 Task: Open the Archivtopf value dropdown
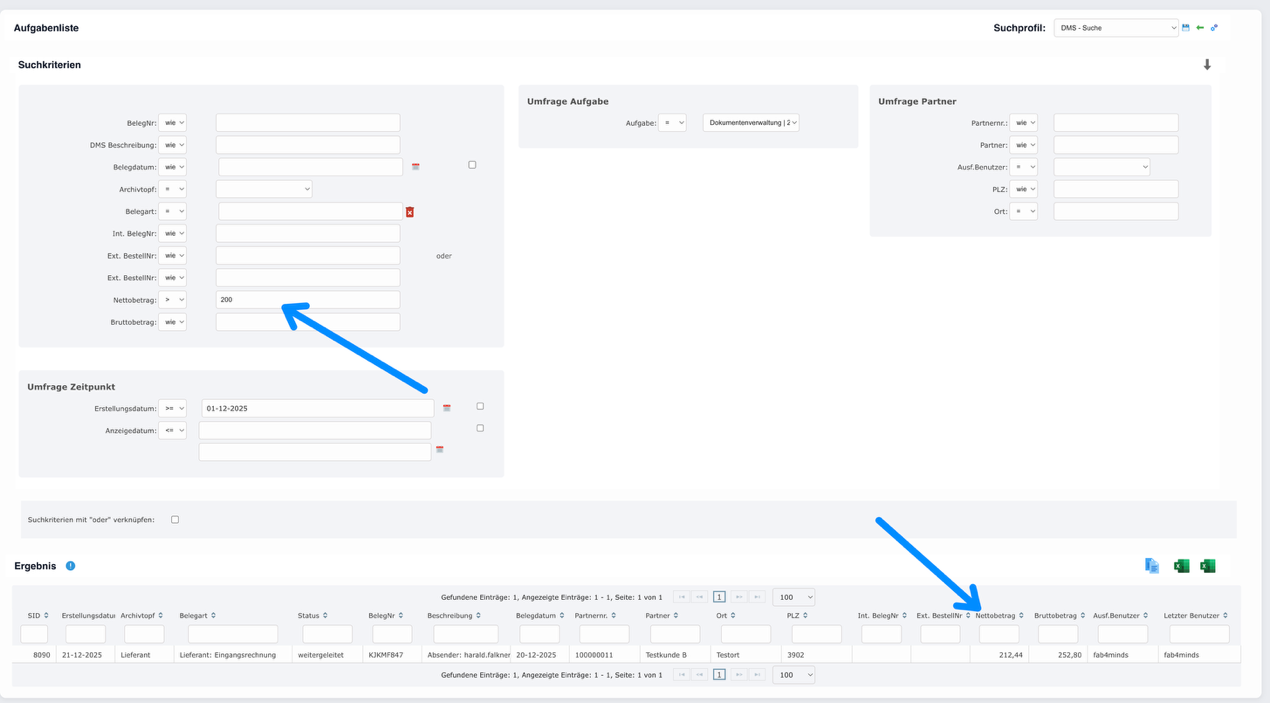coord(264,189)
